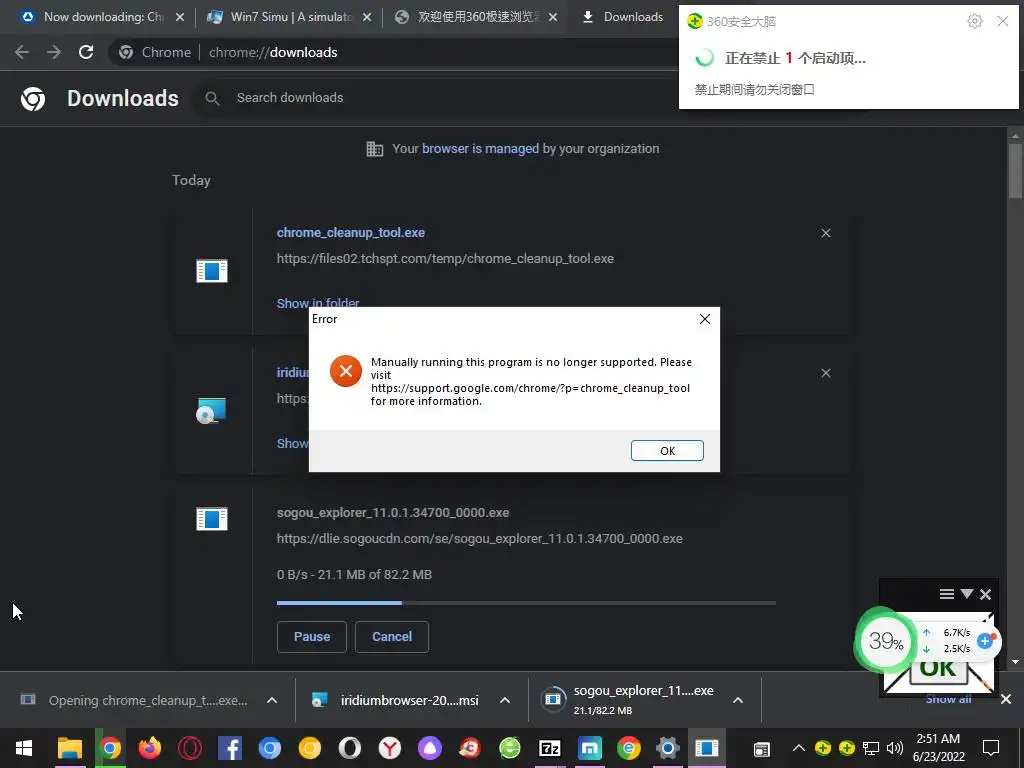Click OK in the Error dialog

tap(667, 451)
